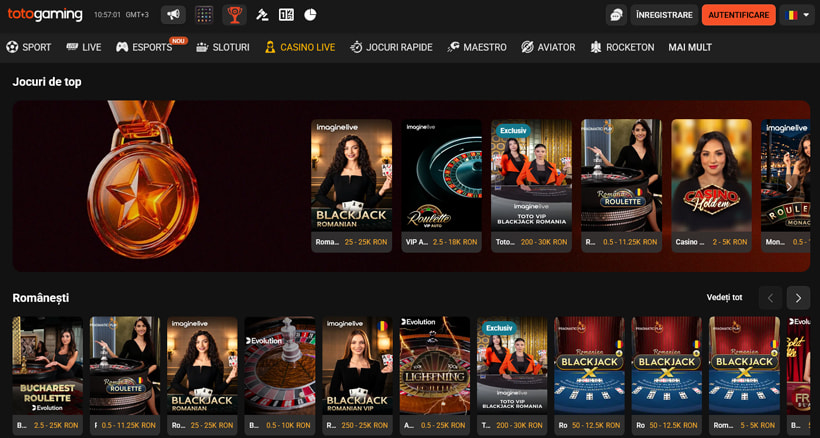Viewport: 820px width, 438px height.
Task: Click the dealer icon beside CASINO LIVE
Action: pyautogui.click(x=270, y=47)
